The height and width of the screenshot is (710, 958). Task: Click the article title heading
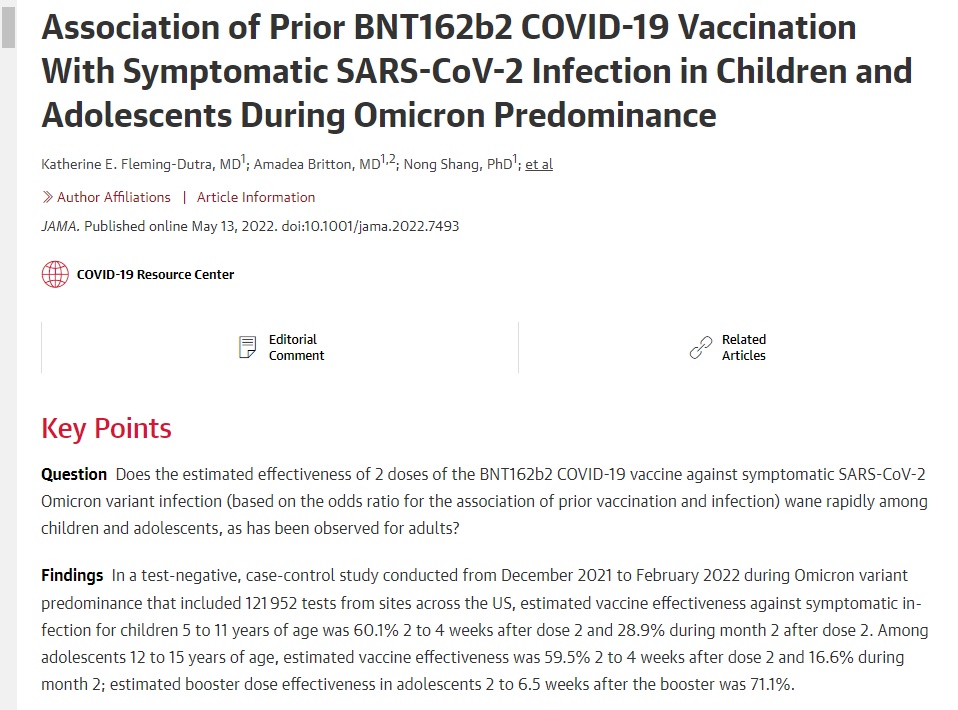476,71
